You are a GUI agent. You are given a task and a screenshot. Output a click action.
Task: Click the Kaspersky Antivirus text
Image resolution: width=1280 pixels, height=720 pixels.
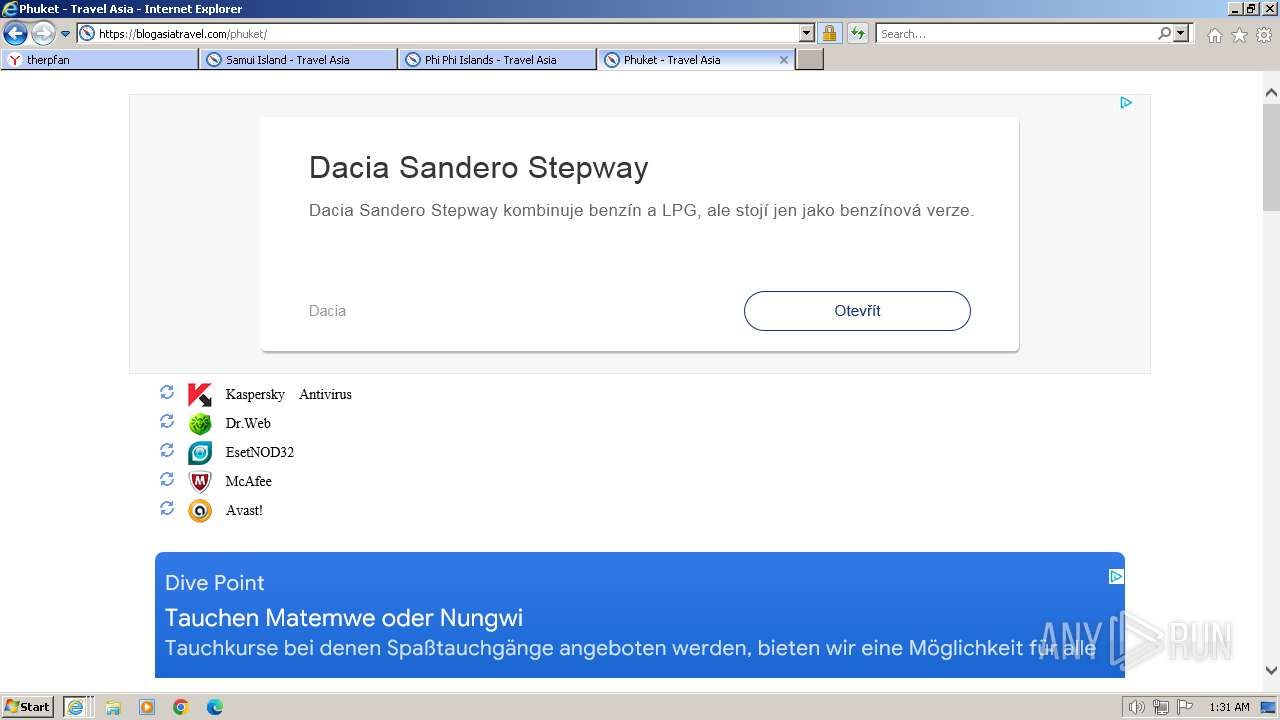(288, 395)
